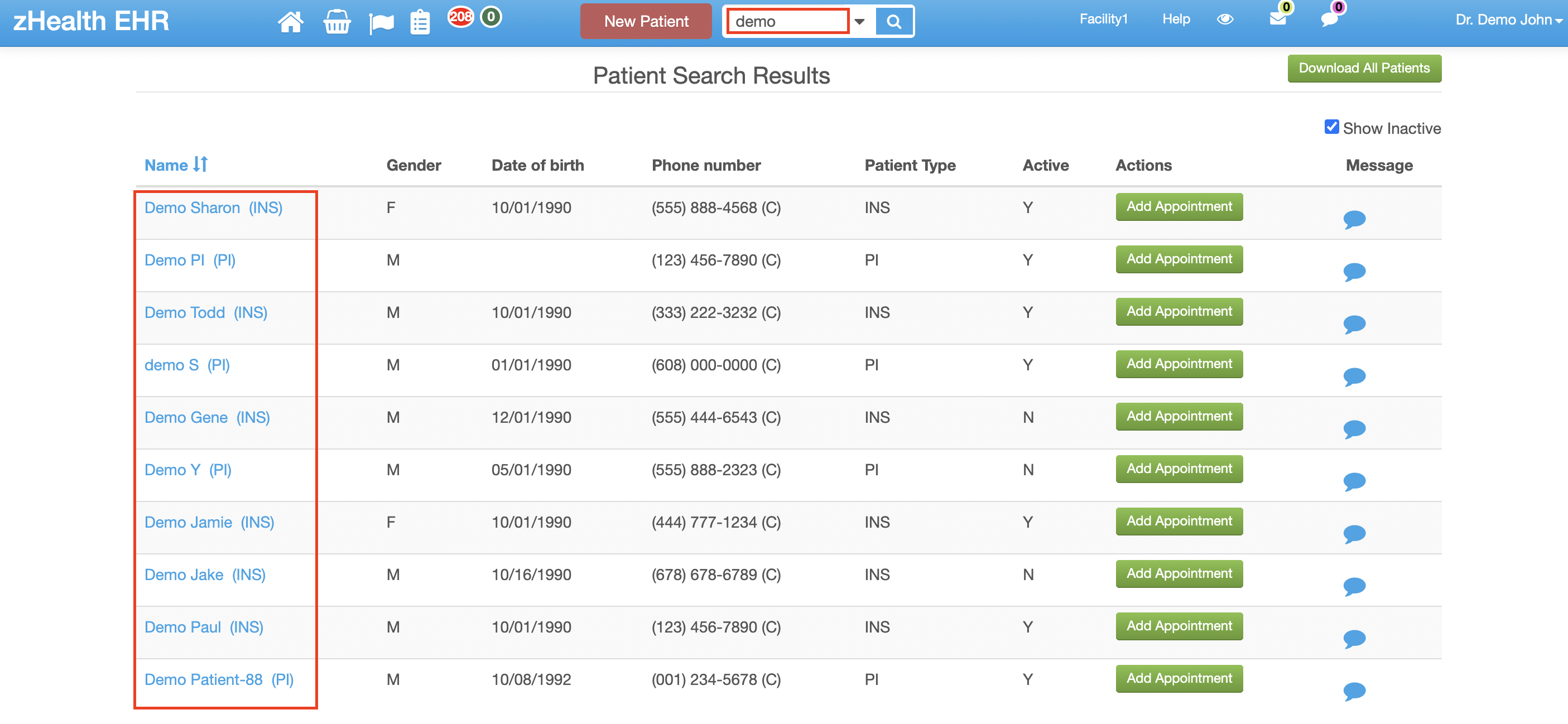Add Appointment for Demo Gene
The width and height of the screenshot is (1568, 724).
coord(1179,416)
